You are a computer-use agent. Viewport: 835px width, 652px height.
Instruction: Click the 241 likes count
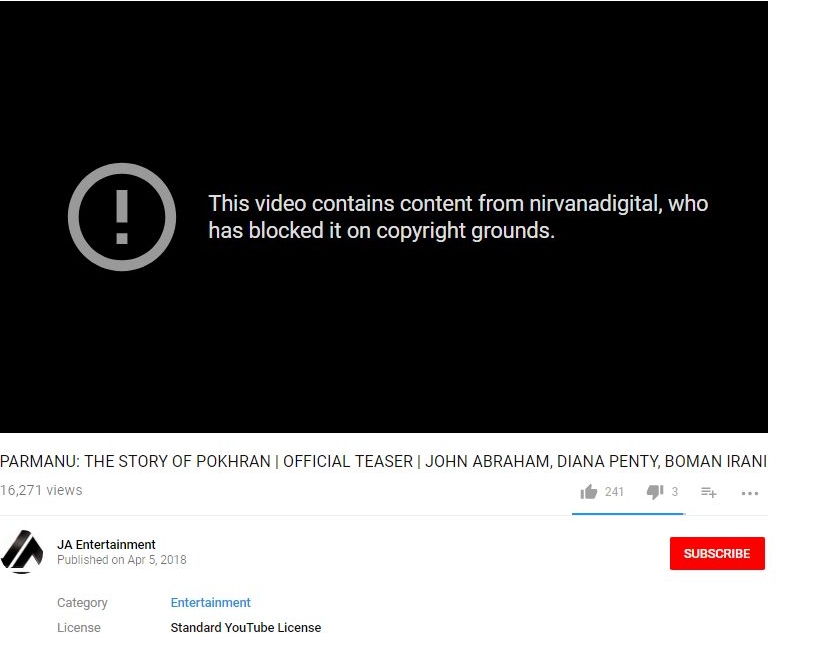(x=614, y=492)
